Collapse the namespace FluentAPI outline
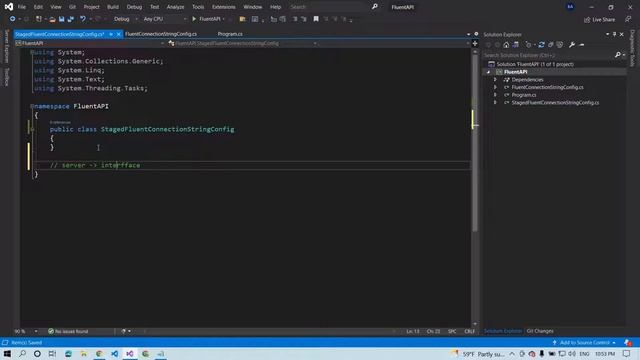The height and width of the screenshot is (360, 640). coord(32,106)
